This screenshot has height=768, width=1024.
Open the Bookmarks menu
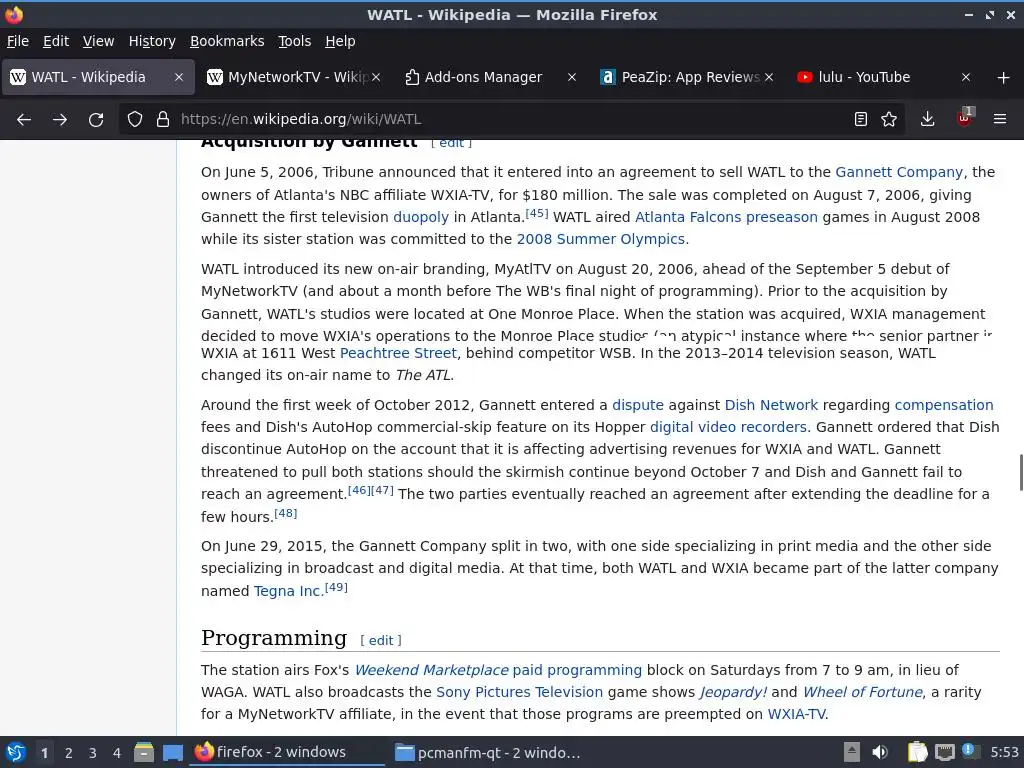click(x=227, y=41)
